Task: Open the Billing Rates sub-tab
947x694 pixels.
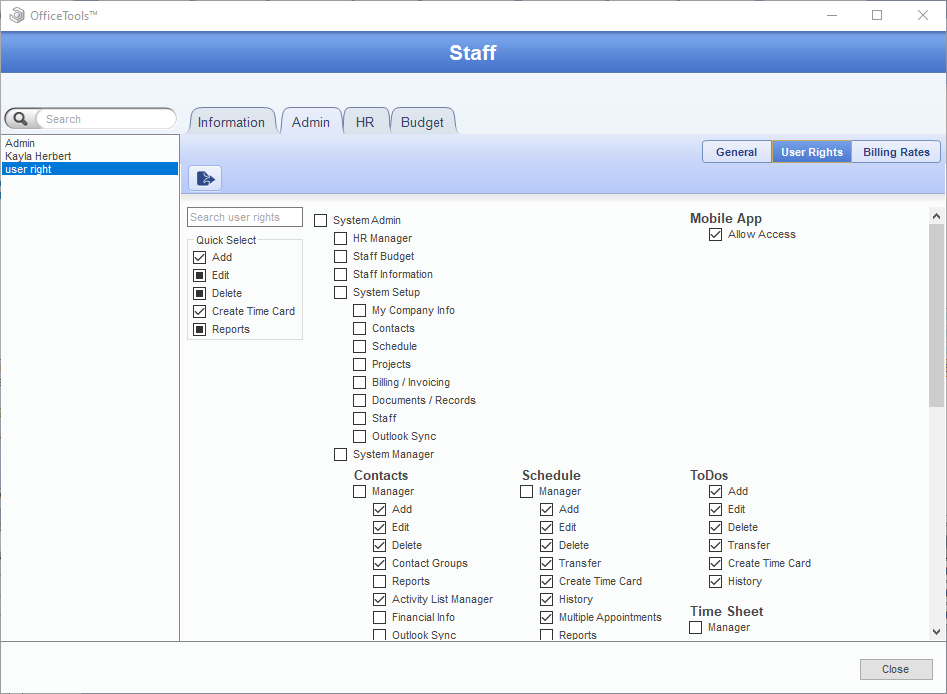Action: [896, 152]
